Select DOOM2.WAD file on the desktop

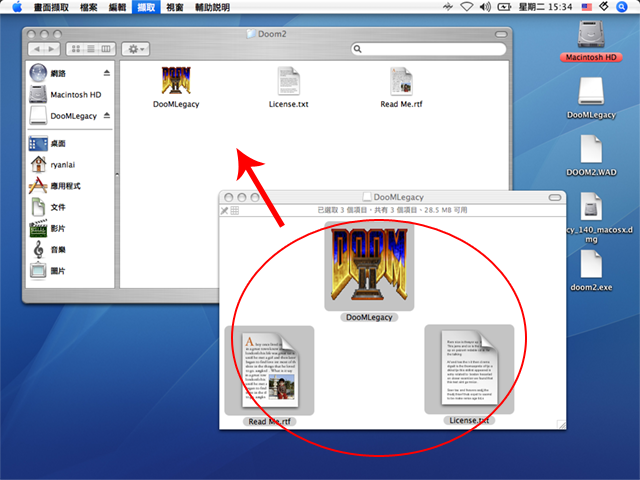click(591, 149)
